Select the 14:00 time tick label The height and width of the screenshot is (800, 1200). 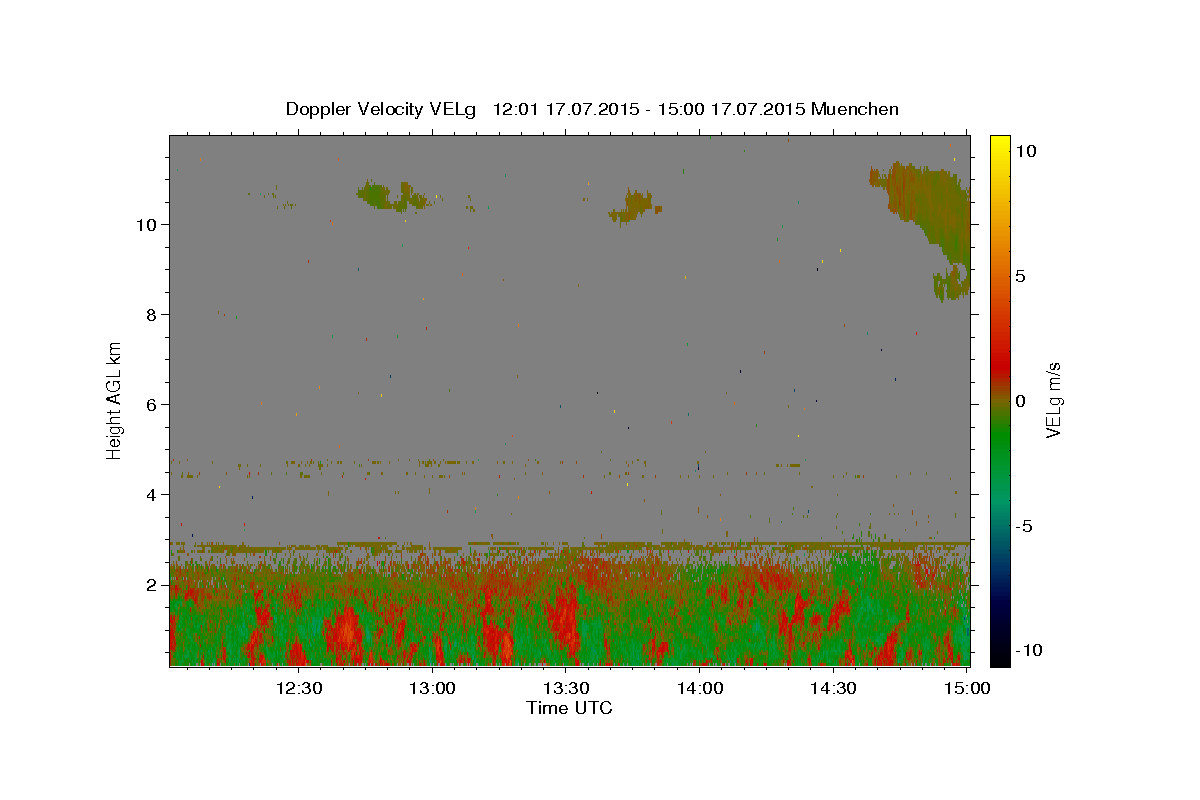pos(700,688)
